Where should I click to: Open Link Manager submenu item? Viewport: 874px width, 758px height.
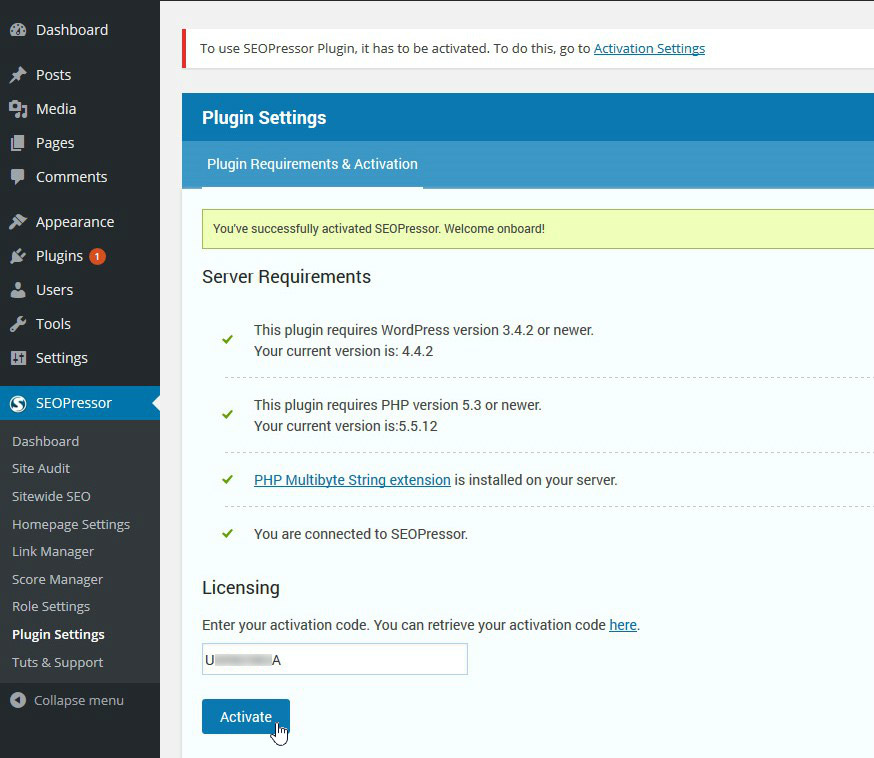point(53,552)
